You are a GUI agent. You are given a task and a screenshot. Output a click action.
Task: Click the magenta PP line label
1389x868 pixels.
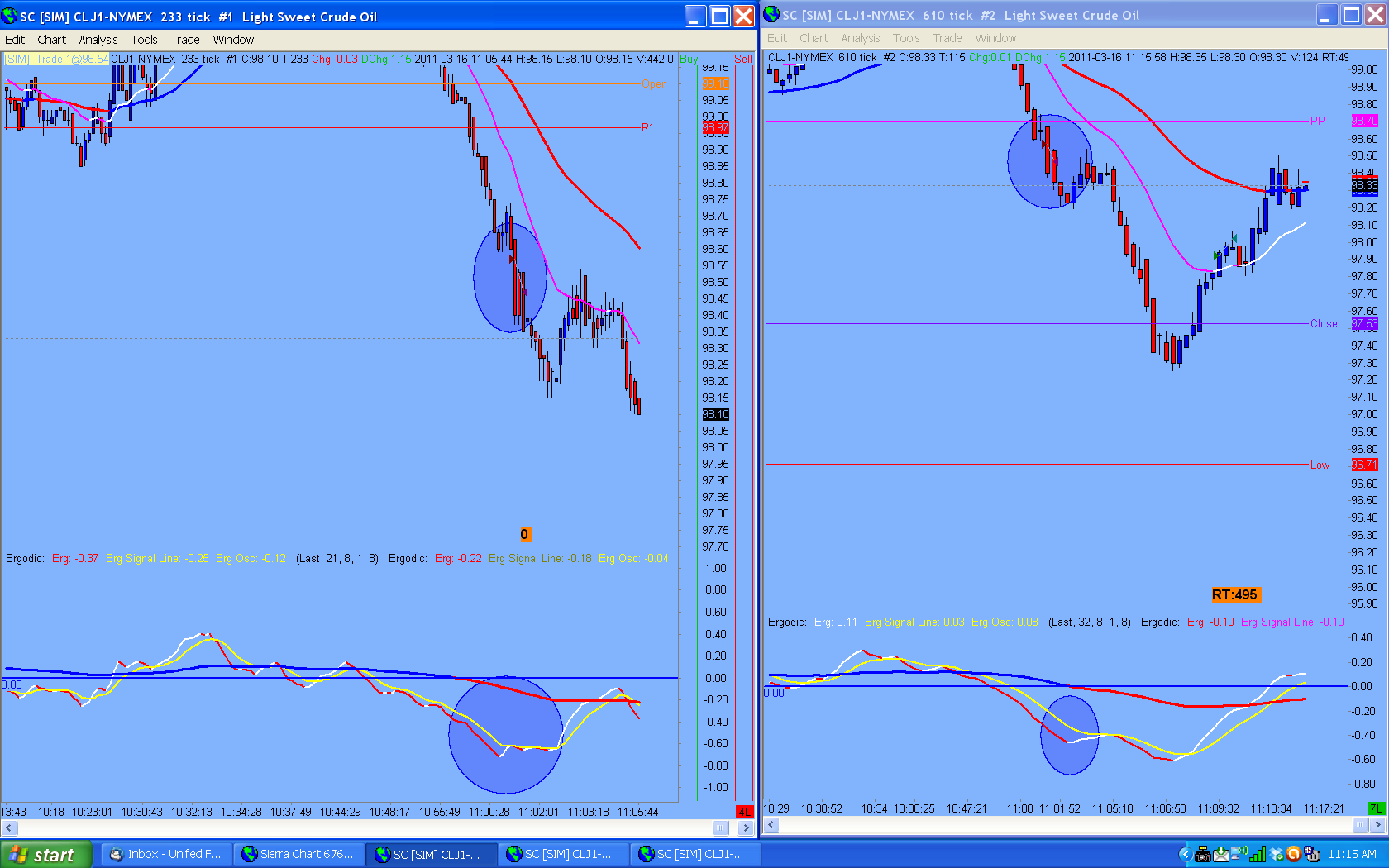tap(1317, 121)
